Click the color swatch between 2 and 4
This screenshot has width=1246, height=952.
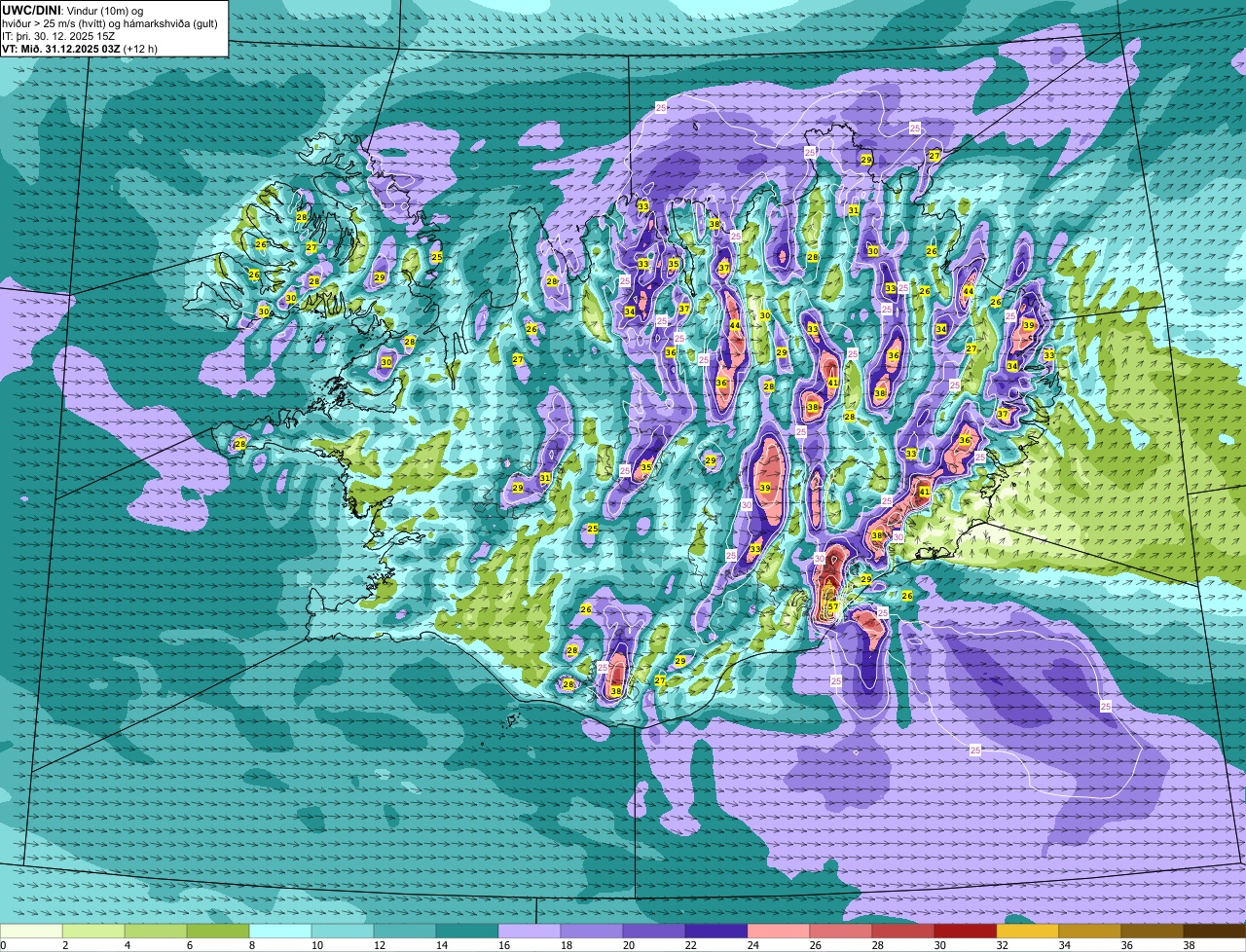coord(93,932)
